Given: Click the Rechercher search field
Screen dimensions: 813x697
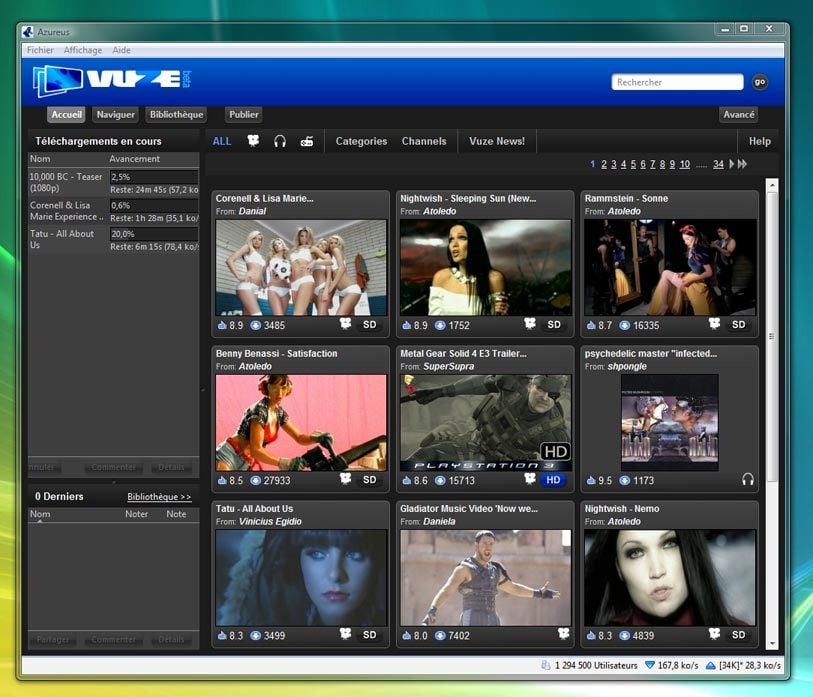Looking at the screenshot, I should (677, 82).
